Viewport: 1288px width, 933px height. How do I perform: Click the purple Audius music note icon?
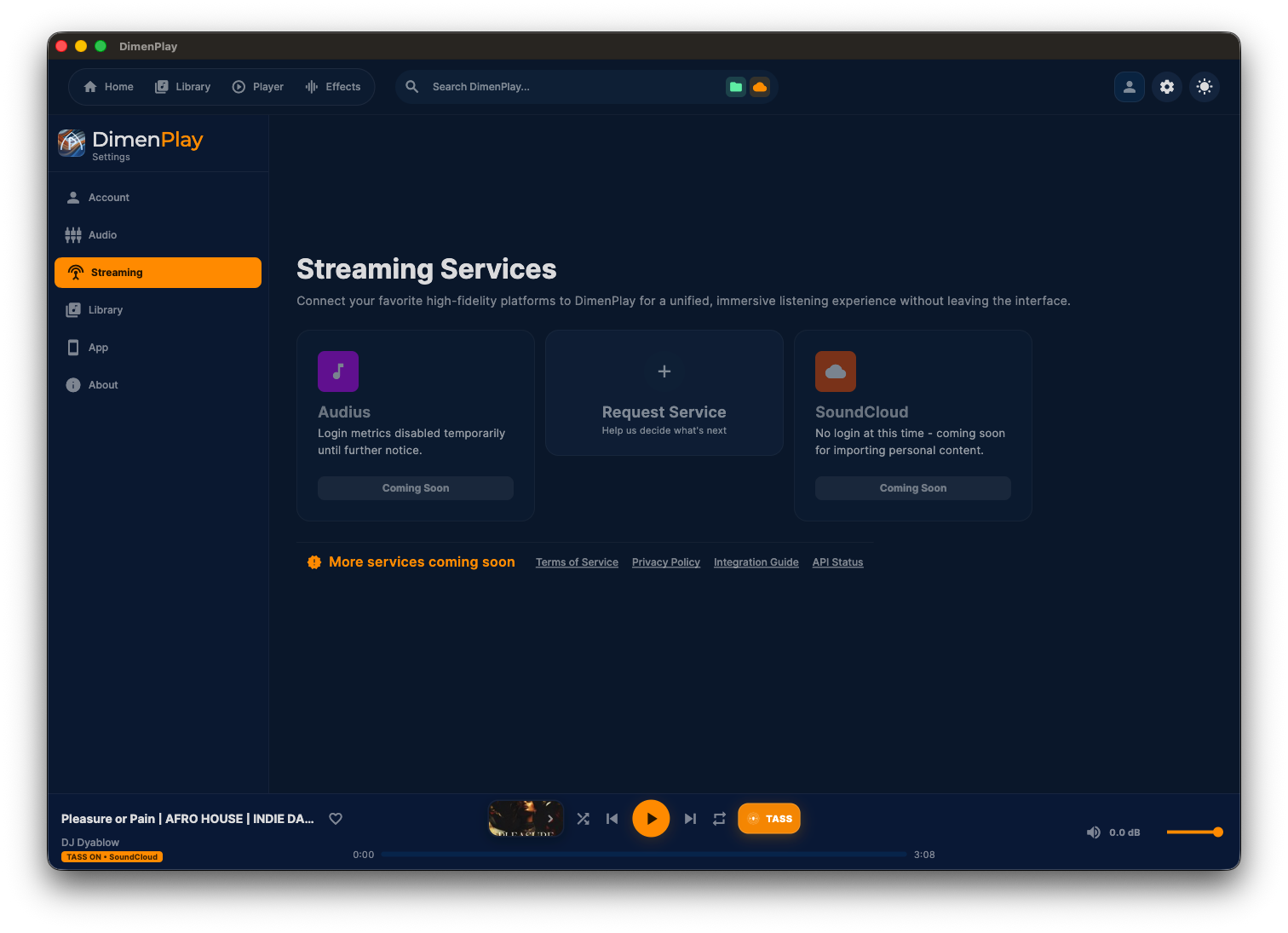click(338, 371)
